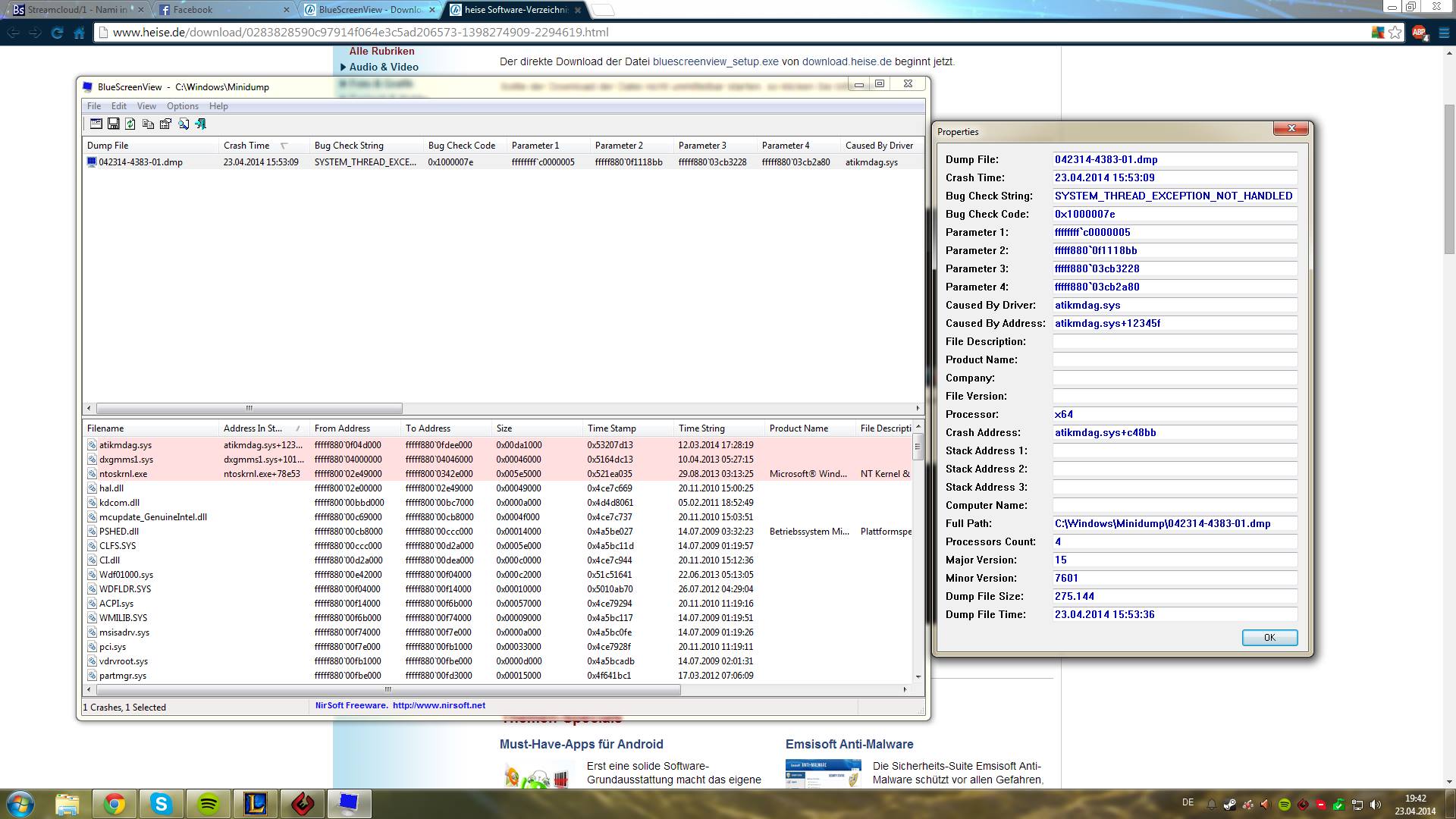Click the Find magnifier toolbar icon
The image size is (1456, 819).
184,124
